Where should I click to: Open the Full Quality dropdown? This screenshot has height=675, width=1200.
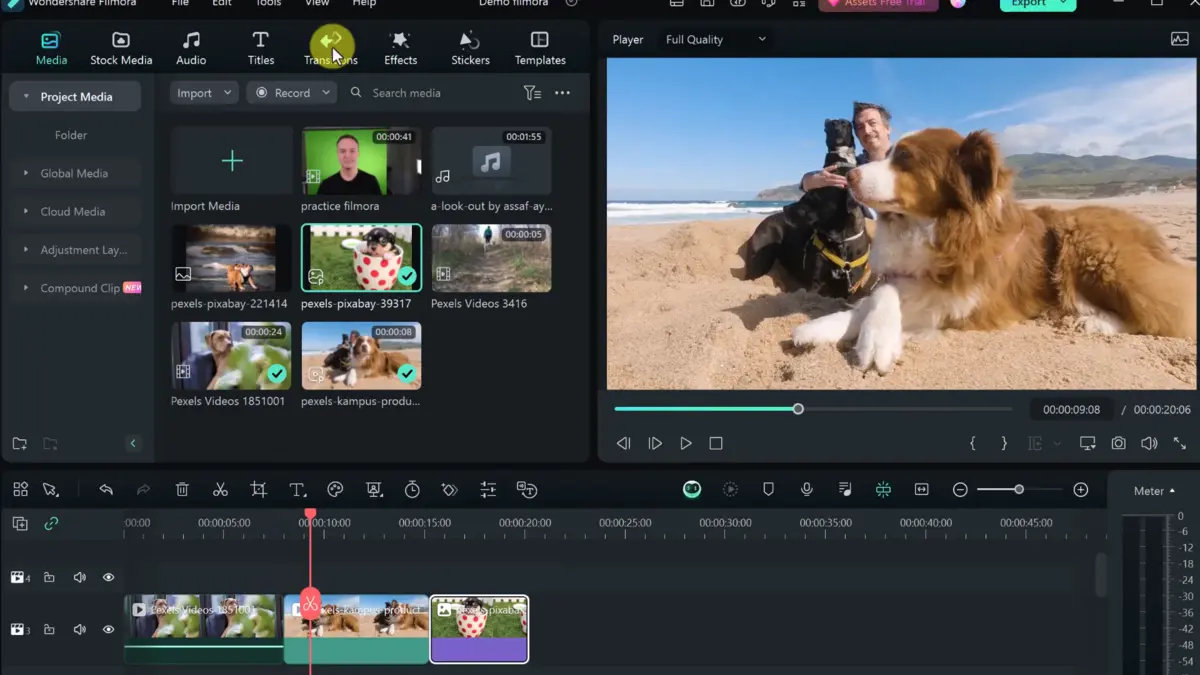coord(713,39)
